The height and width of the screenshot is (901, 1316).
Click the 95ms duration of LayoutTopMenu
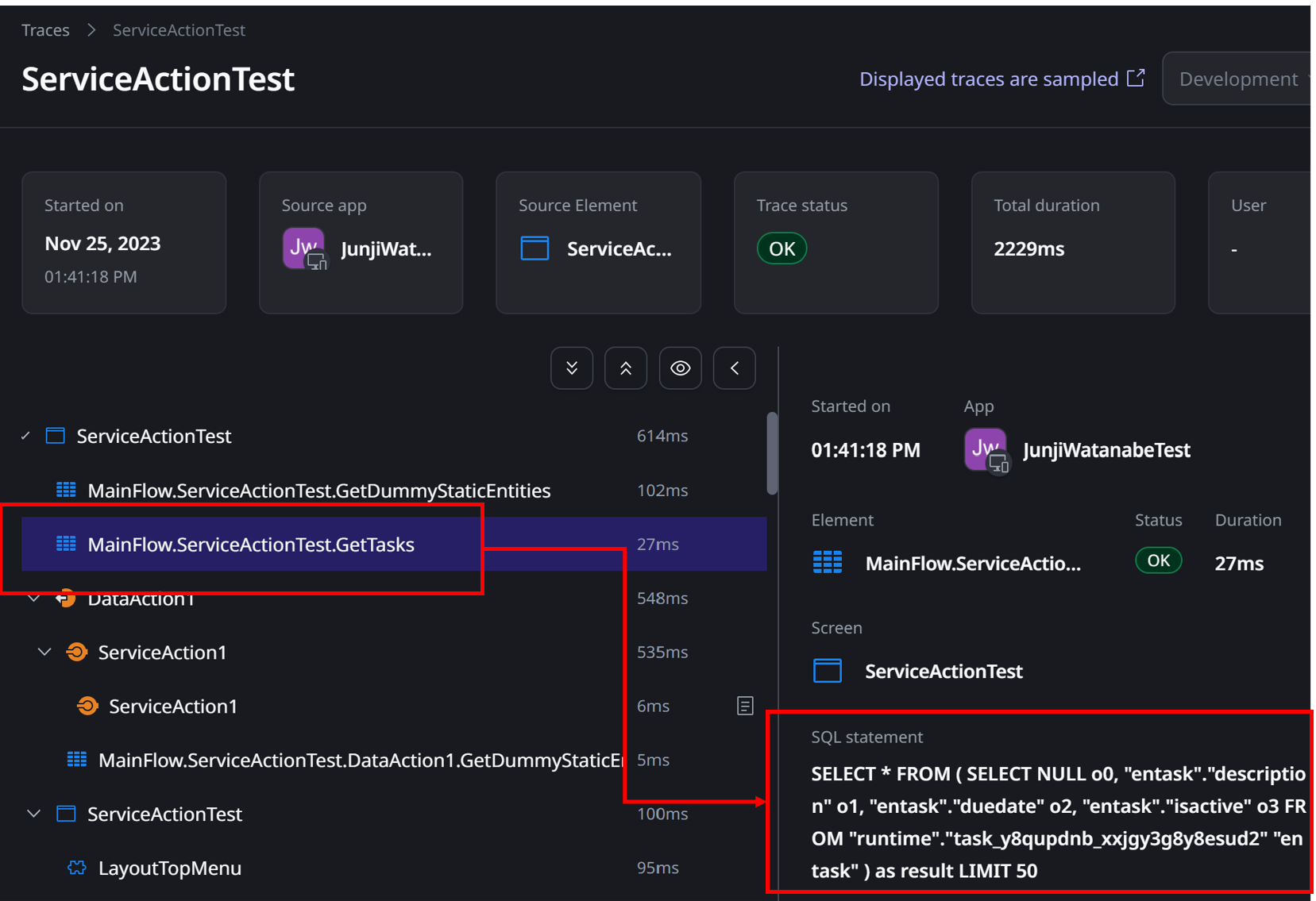658,868
